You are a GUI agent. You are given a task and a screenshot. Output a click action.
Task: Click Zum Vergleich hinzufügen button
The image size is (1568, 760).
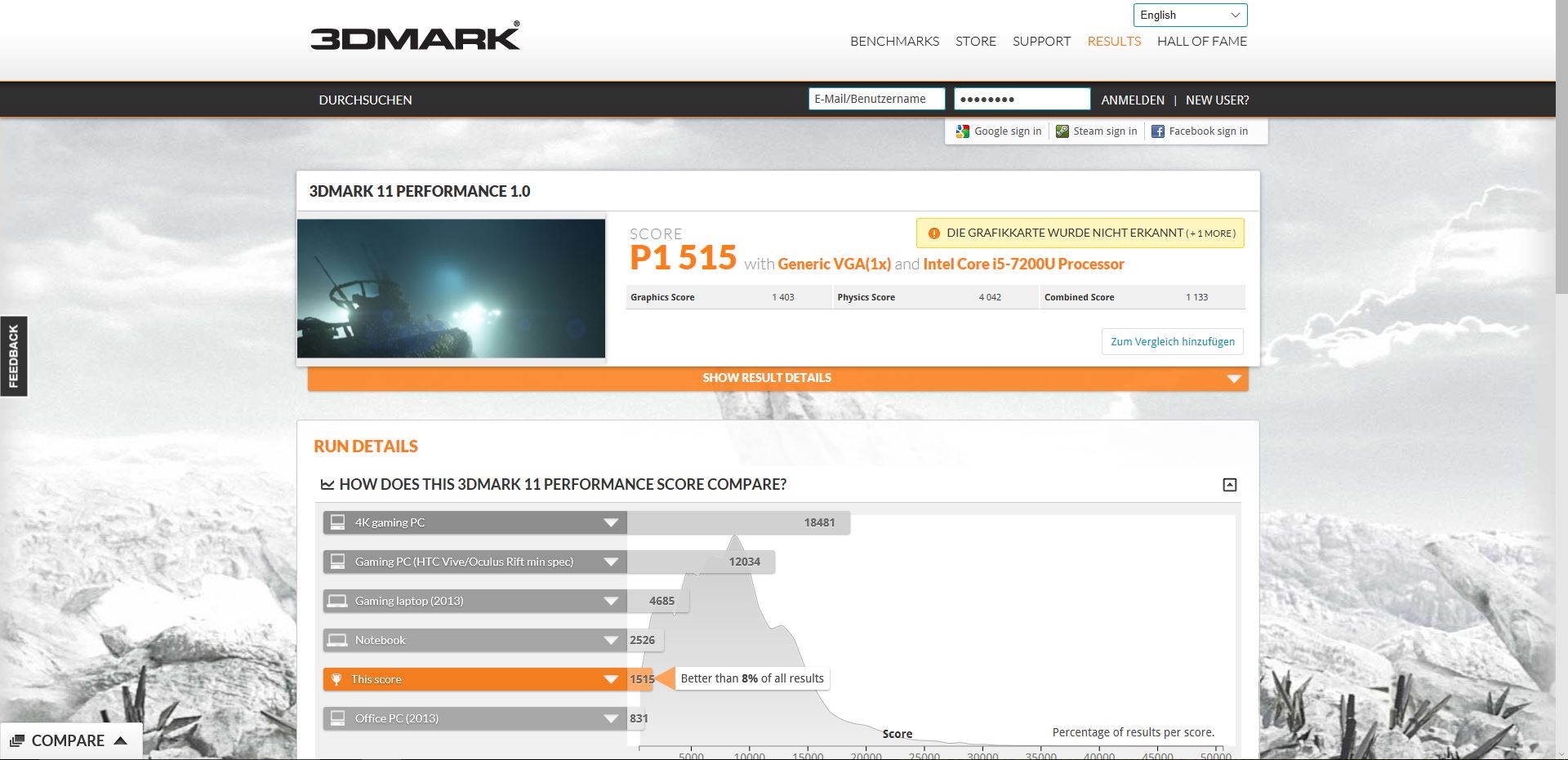click(x=1173, y=342)
